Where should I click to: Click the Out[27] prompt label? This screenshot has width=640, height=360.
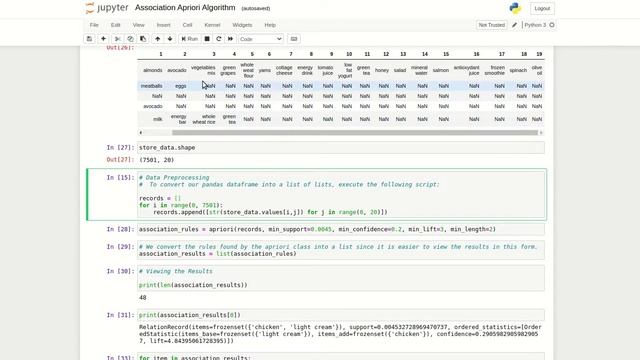120,160
